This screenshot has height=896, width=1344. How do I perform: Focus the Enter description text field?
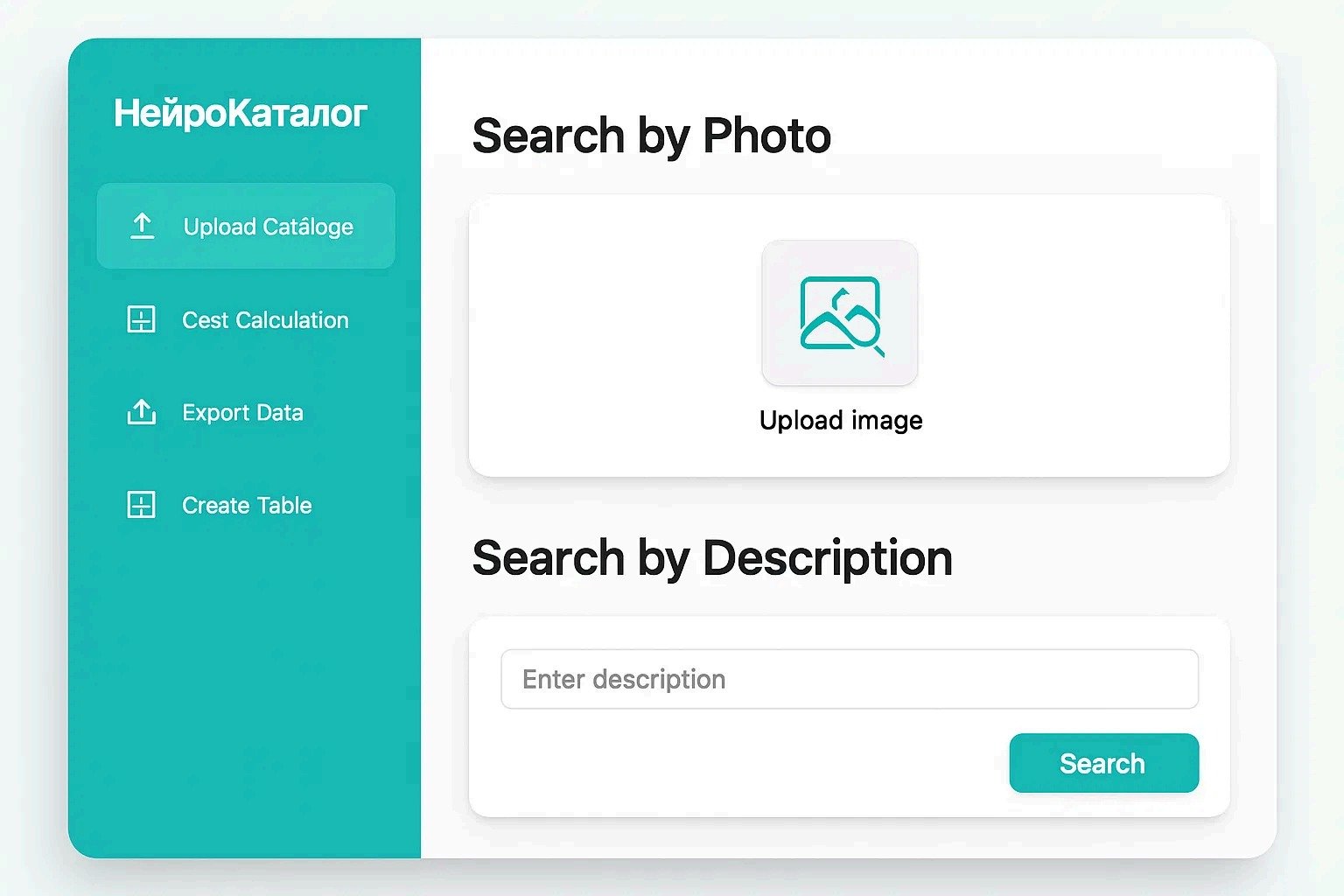[x=849, y=679]
